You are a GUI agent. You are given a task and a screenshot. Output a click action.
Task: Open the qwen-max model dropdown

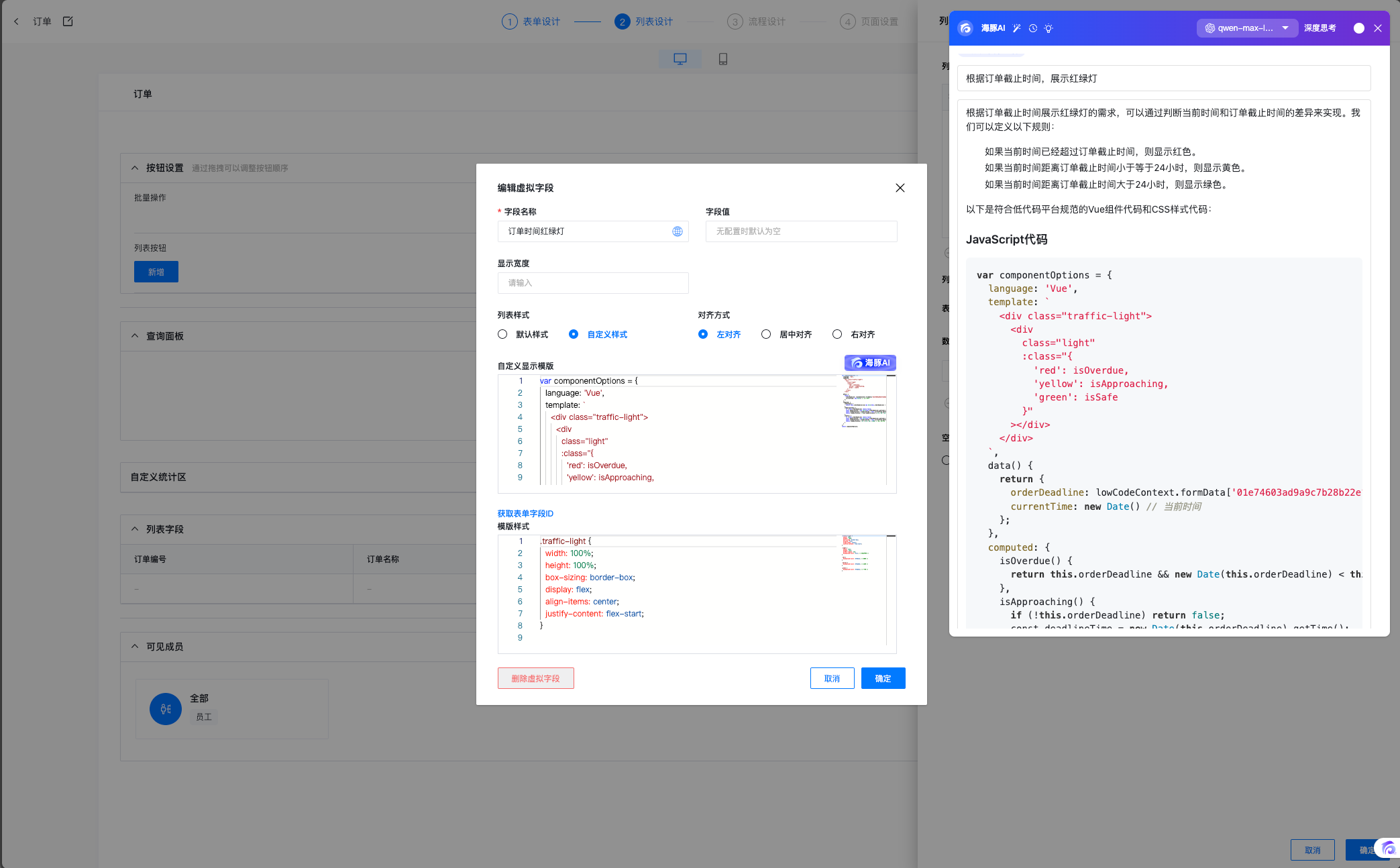1247,28
